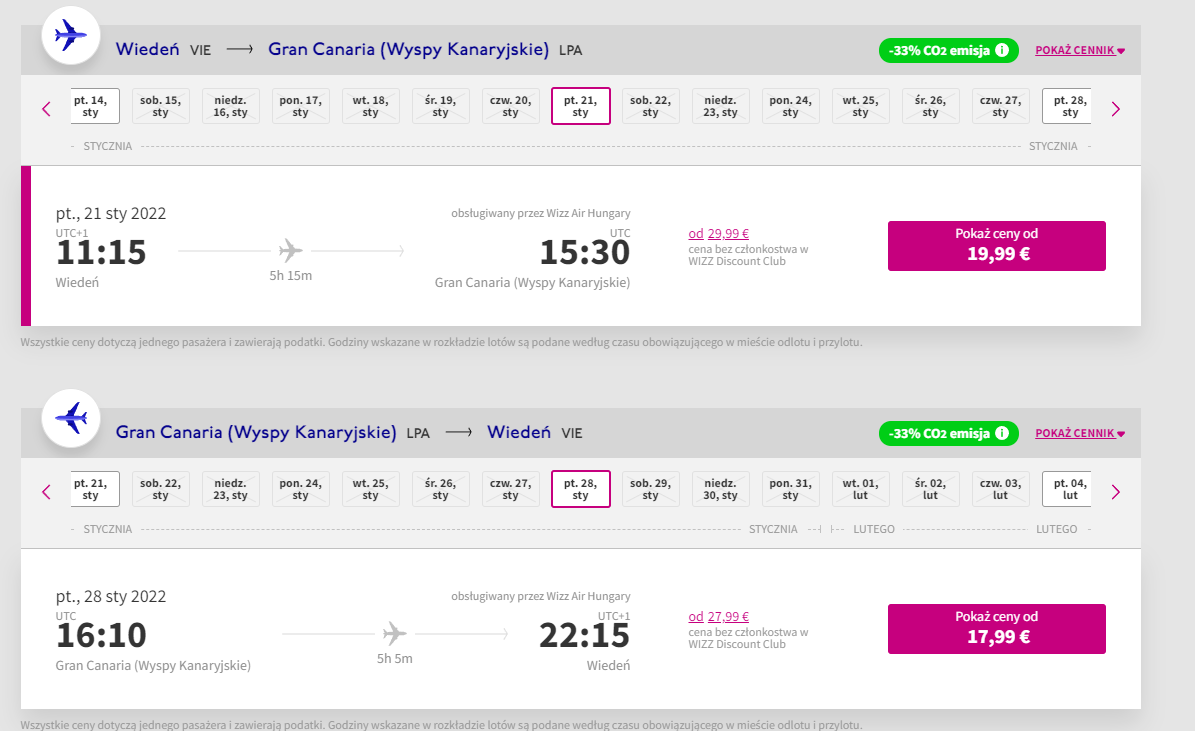Click flight duration 5h 5m
The width and height of the screenshot is (1195, 731).
pos(395,658)
